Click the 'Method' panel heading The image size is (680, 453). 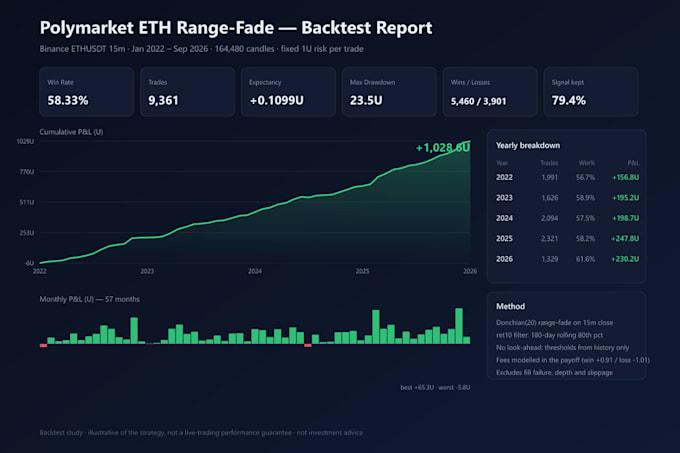tap(510, 306)
